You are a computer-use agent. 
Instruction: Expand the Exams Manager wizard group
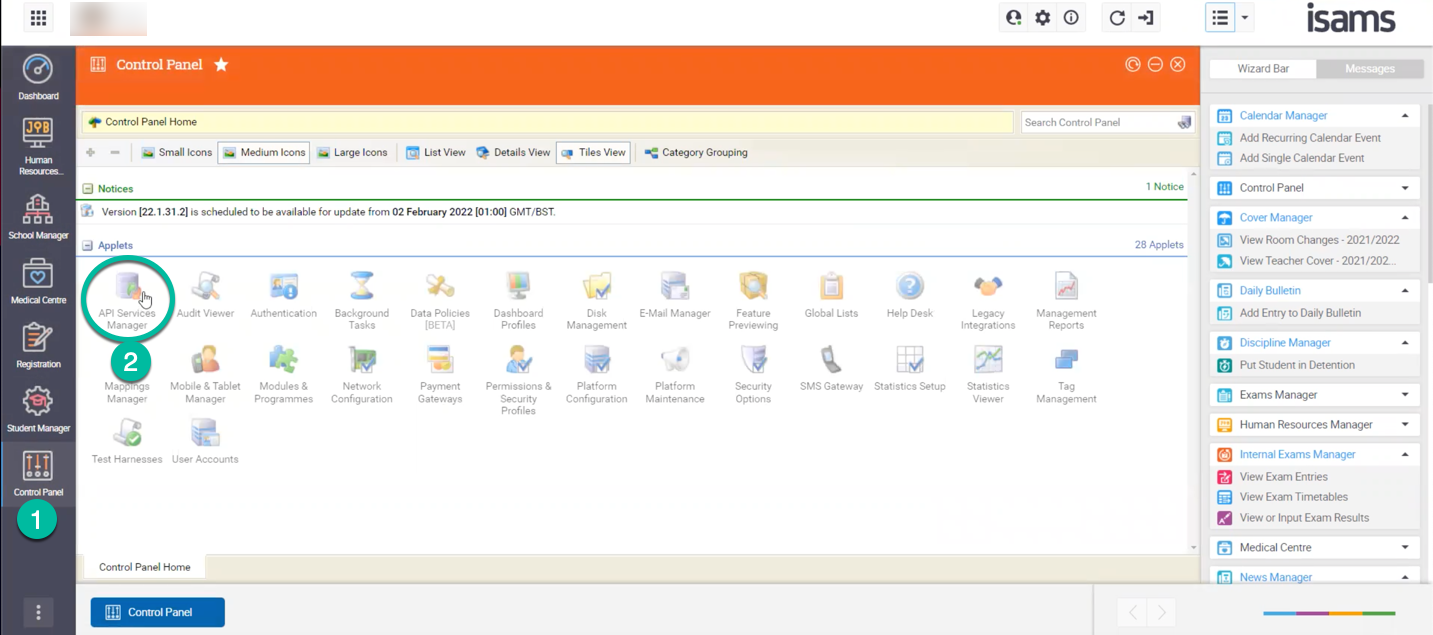coord(1404,395)
